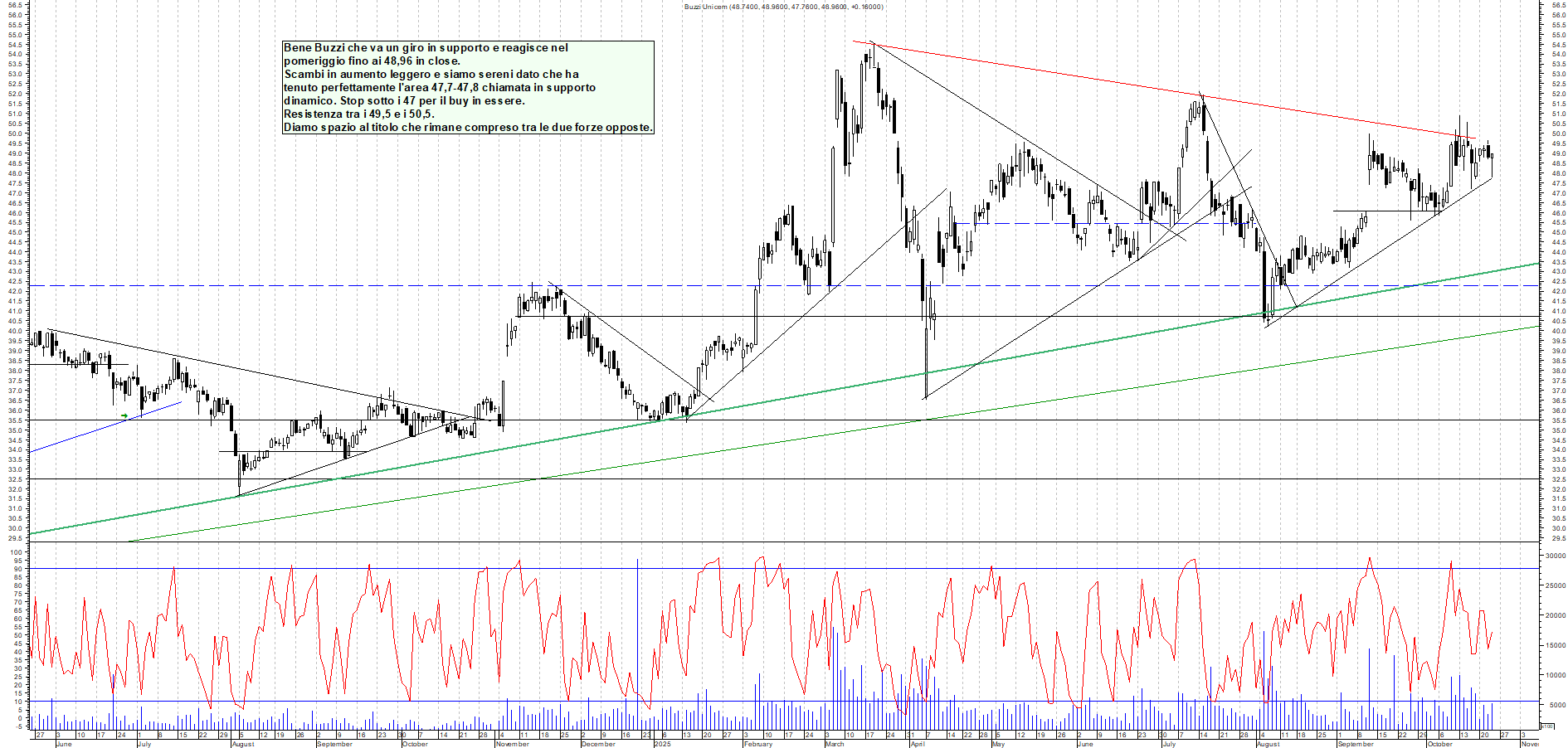Select the February label on date axis
This screenshot has height=748, width=1568.
(x=758, y=744)
